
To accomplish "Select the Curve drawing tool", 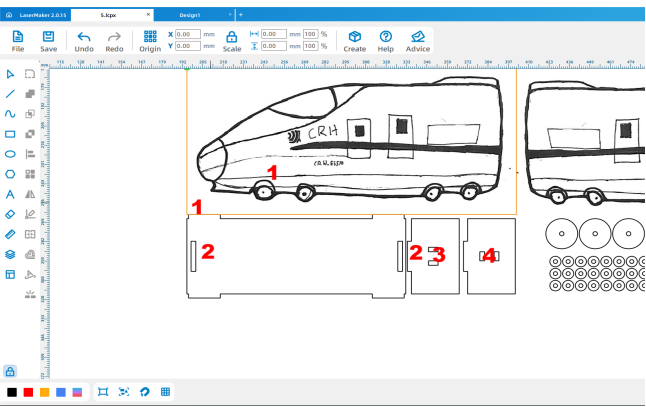I will point(10,114).
